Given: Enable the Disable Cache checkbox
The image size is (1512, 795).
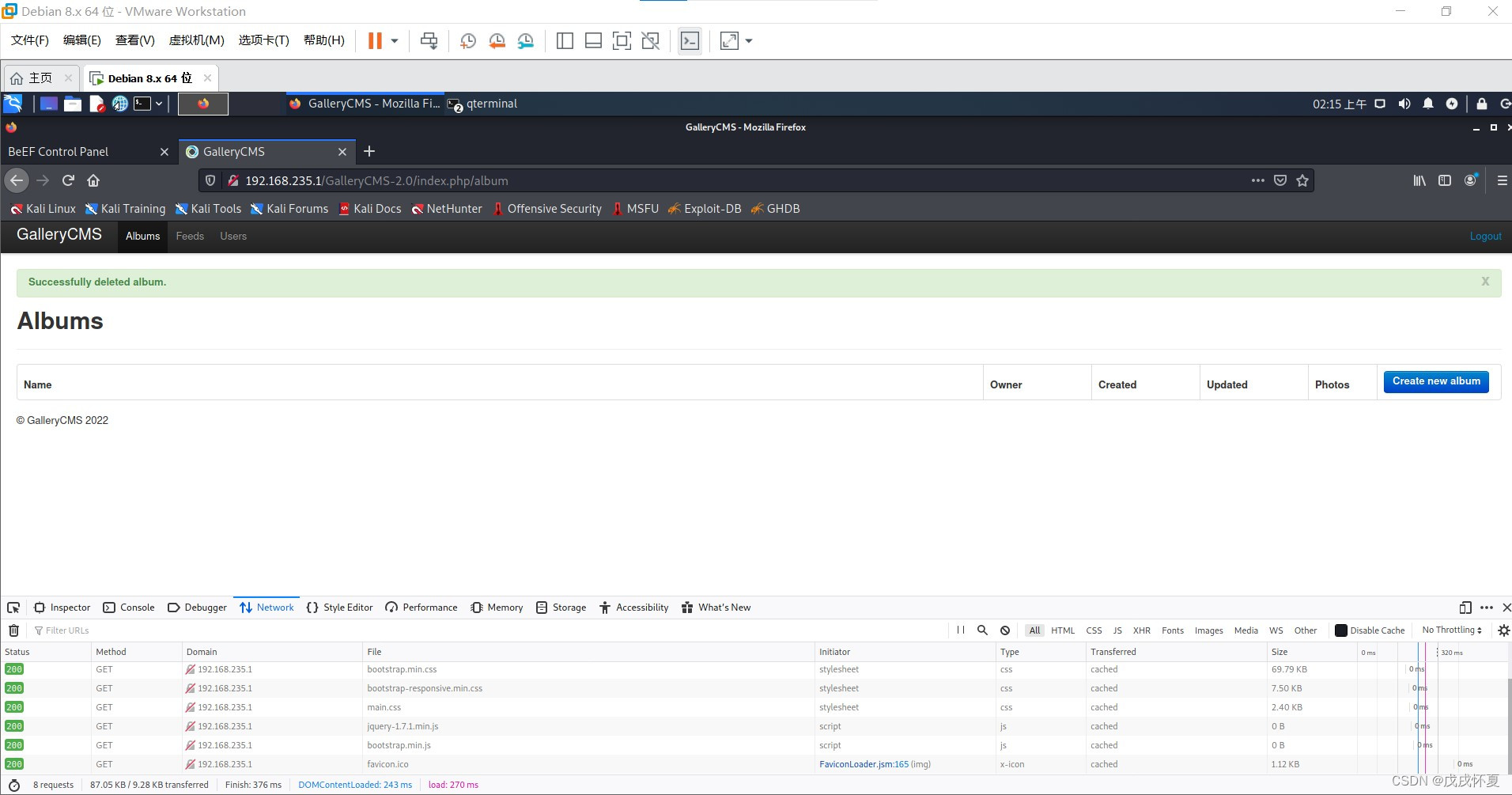Looking at the screenshot, I should [x=1341, y=630].
